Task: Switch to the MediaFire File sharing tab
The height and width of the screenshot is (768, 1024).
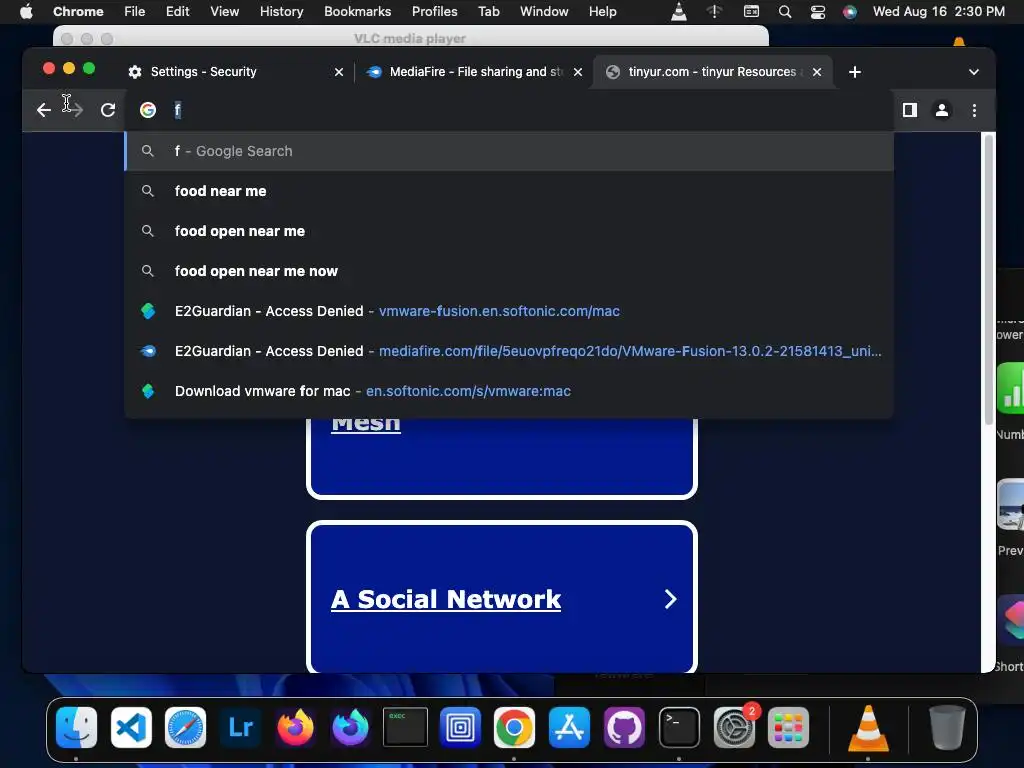Action: (475, 72)
